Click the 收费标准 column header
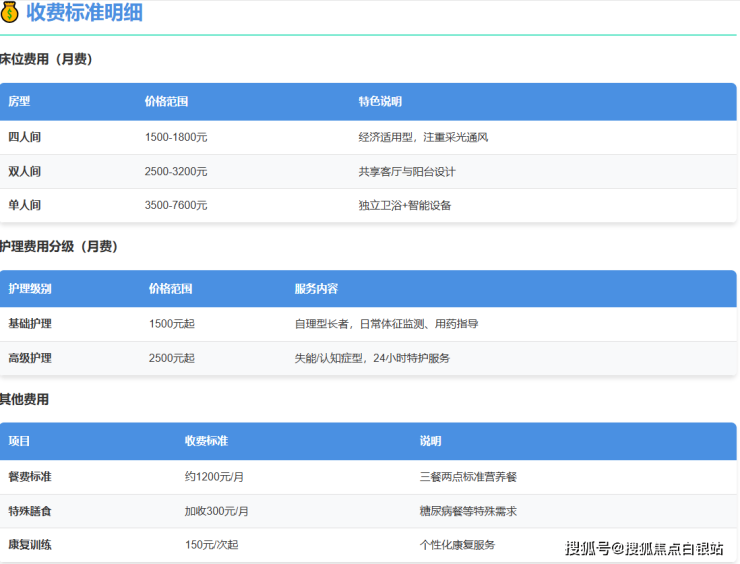This screenshot has height=564, width=740. [x=206, y=441]
